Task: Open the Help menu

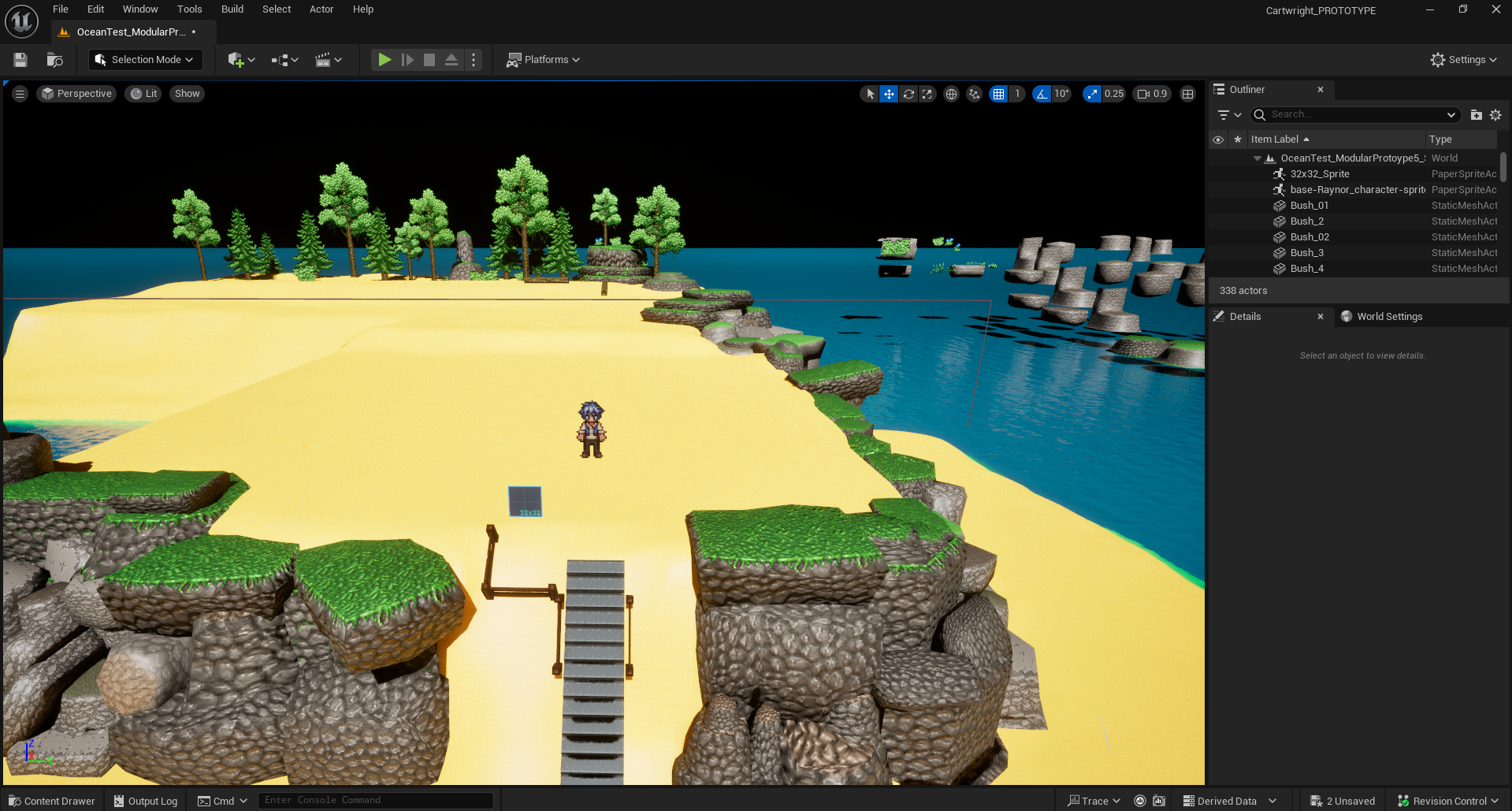Action: click(363, 9)
